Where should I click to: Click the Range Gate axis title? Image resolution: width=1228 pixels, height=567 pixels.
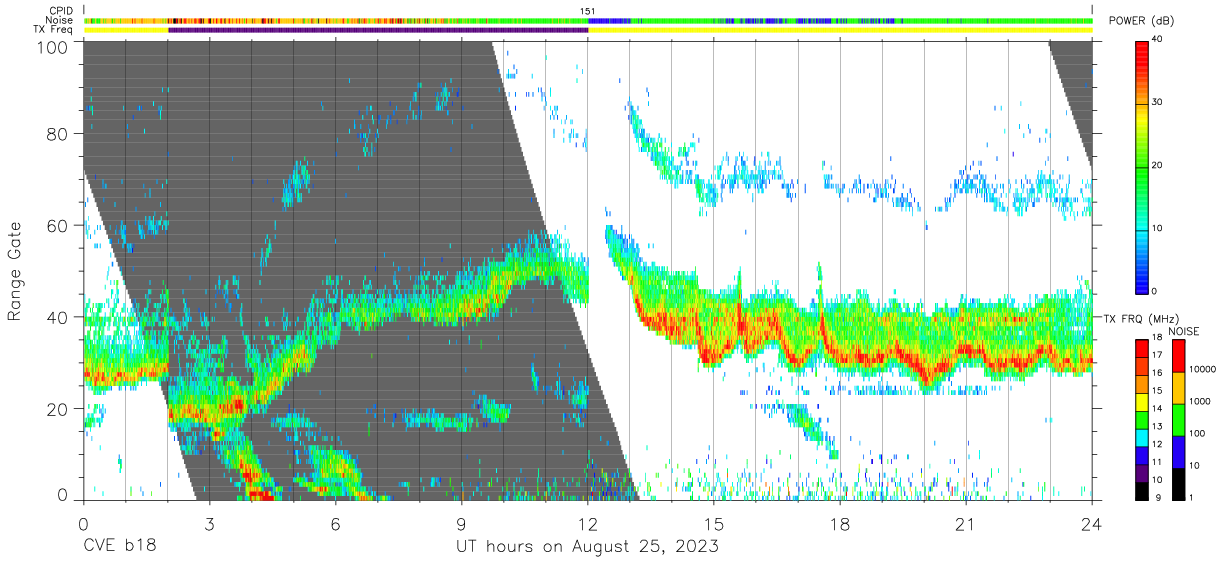coord(15,271)
